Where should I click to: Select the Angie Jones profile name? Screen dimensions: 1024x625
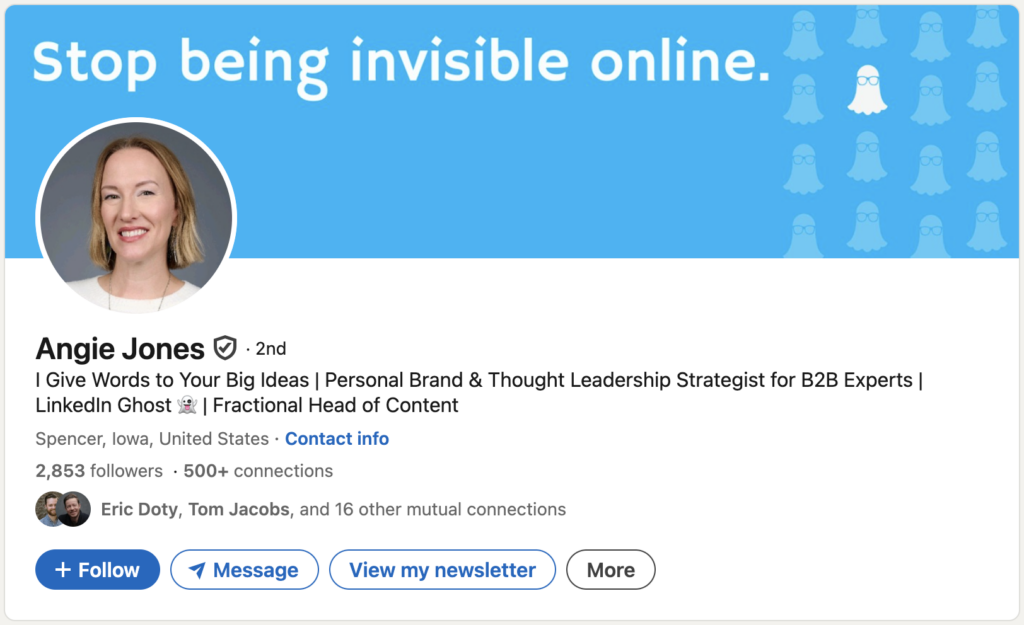tap(120, 348)
